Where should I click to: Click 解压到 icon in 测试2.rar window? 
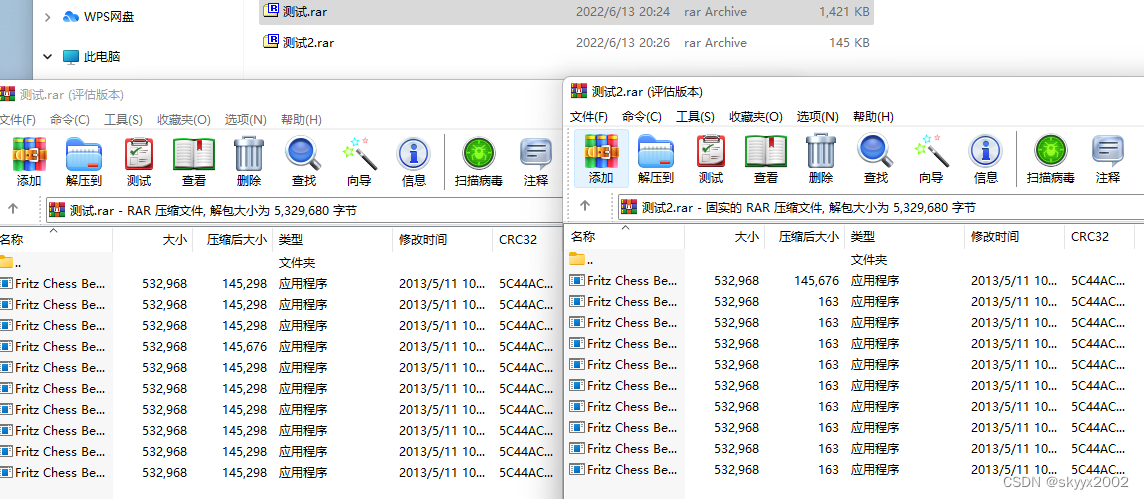pyautogui.click(x=655, y=159)
